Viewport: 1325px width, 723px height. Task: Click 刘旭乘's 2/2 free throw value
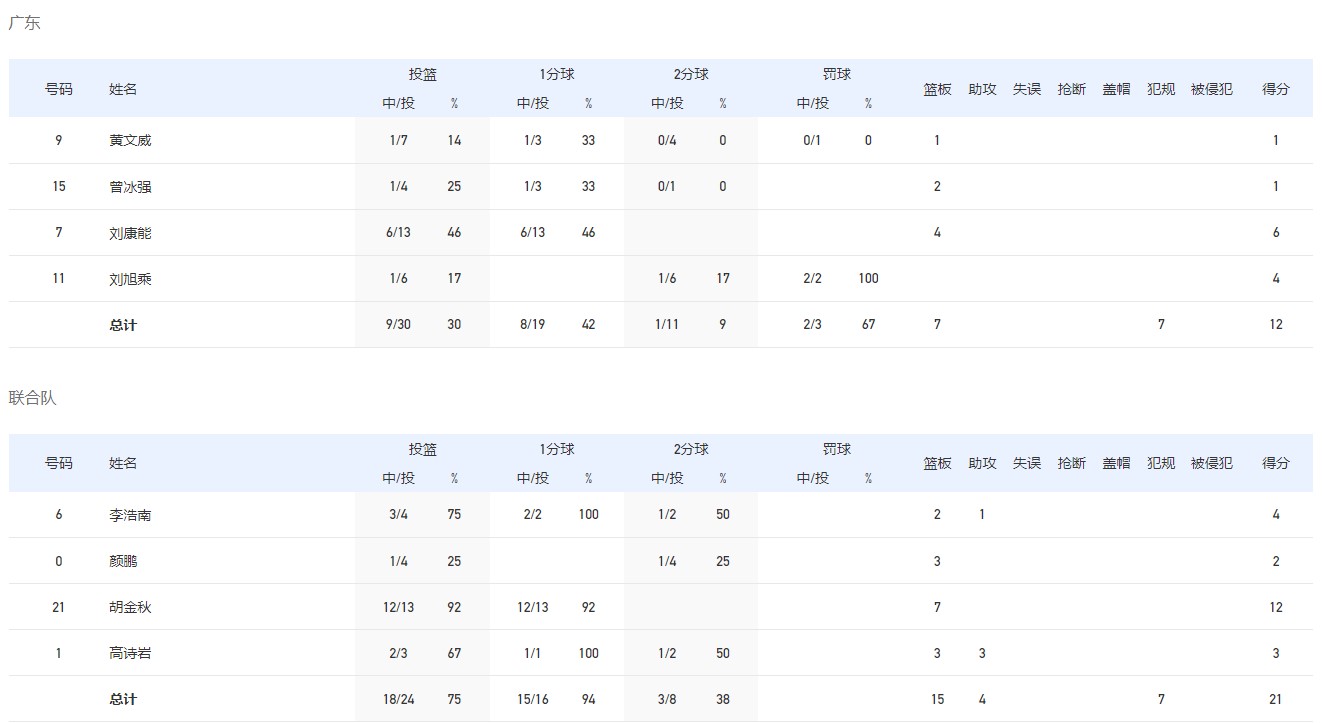pos(812,278)
